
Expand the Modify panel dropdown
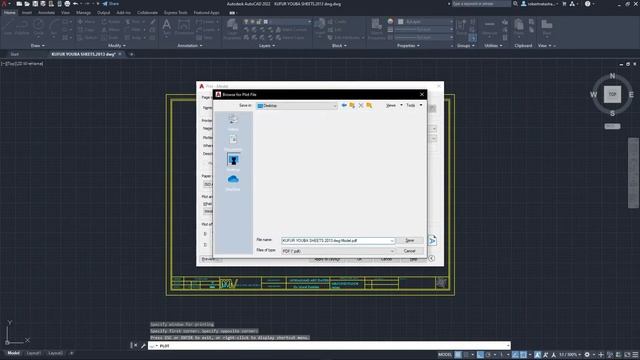point(117,46)
